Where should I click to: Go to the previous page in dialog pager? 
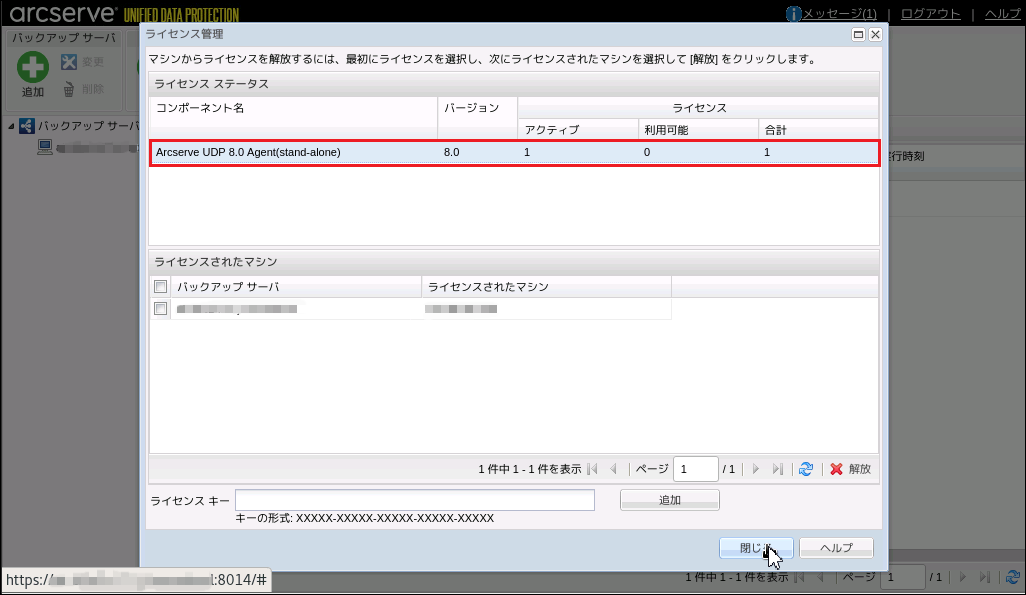(x=614, y=469)
